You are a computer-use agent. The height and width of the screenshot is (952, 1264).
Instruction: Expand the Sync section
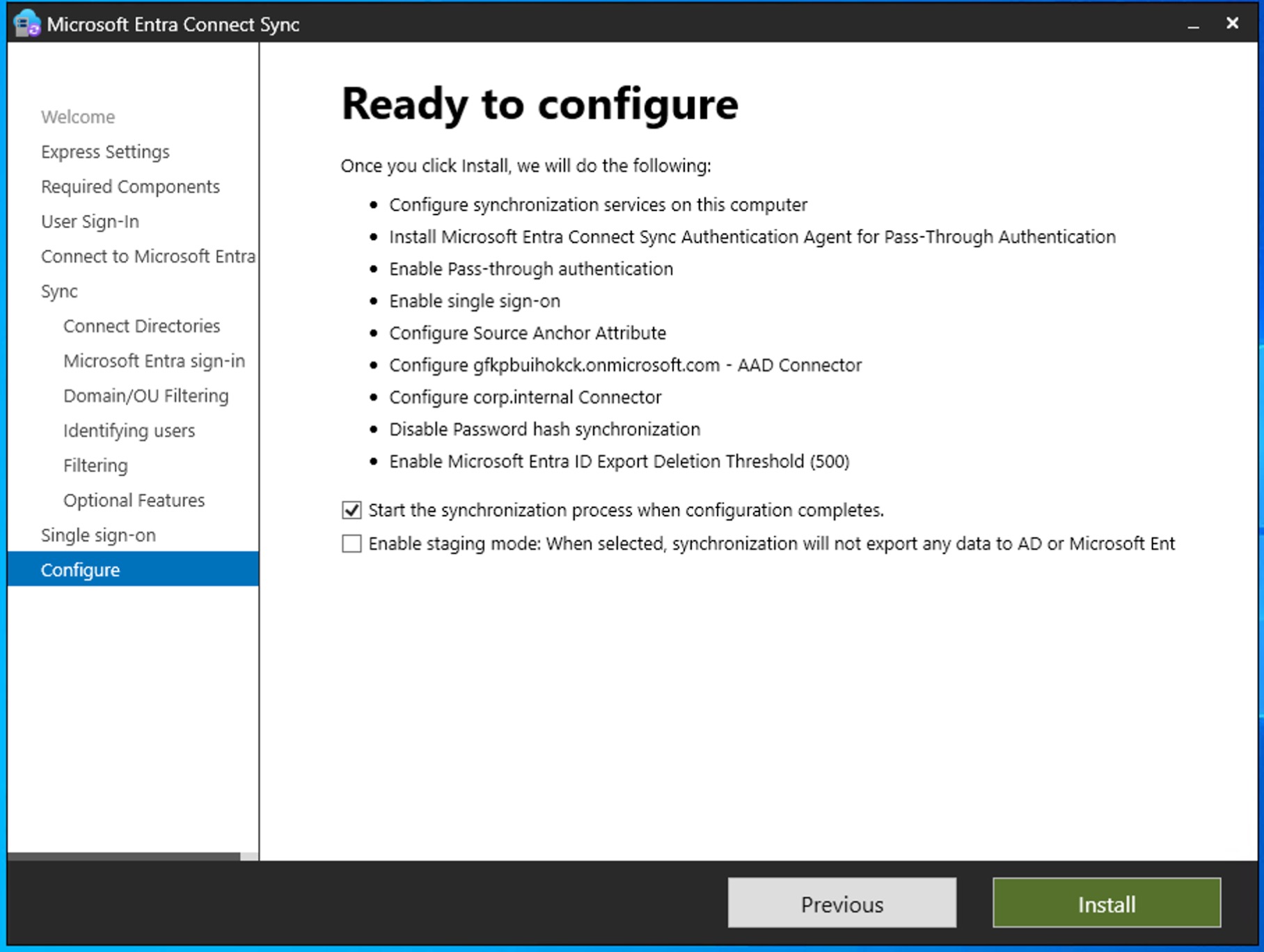coord(58,291)
